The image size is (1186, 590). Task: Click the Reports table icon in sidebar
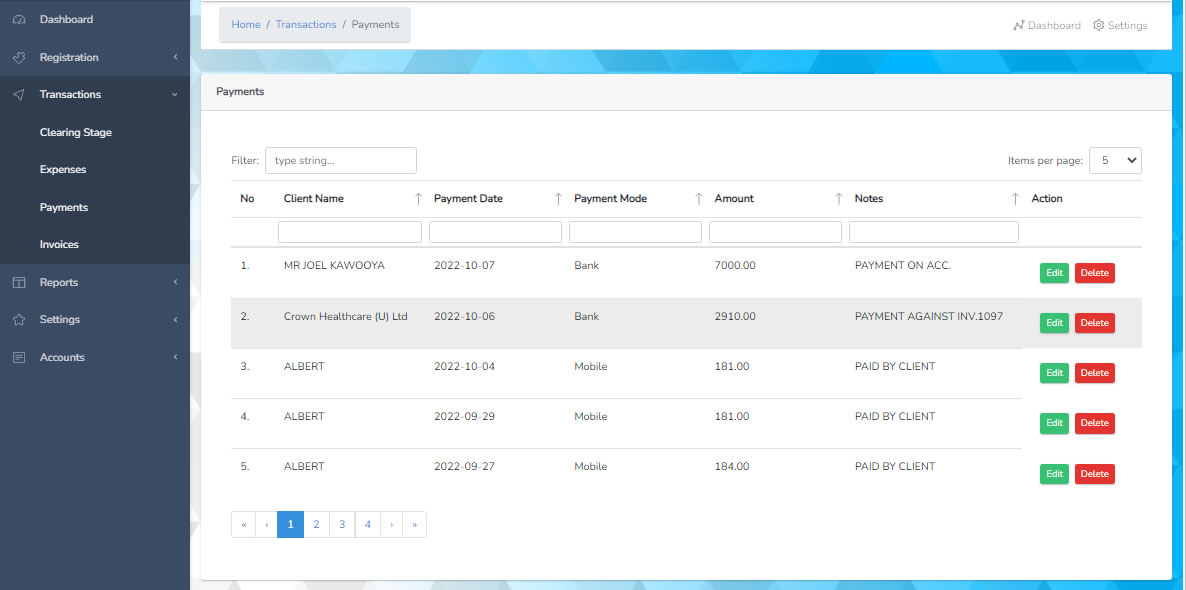point(19,283)
